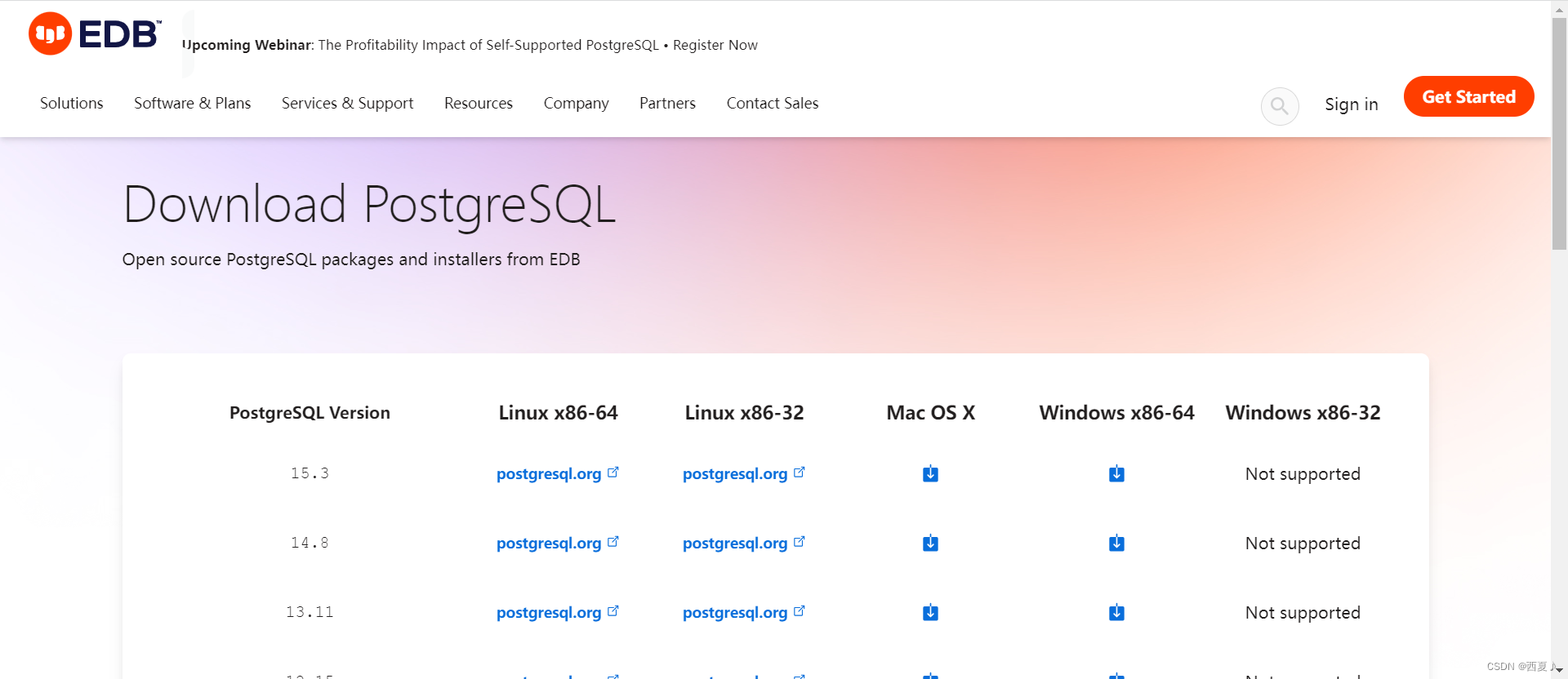Go to Contact Sales
Screen dimensions: 1568x679
[773, 104]
